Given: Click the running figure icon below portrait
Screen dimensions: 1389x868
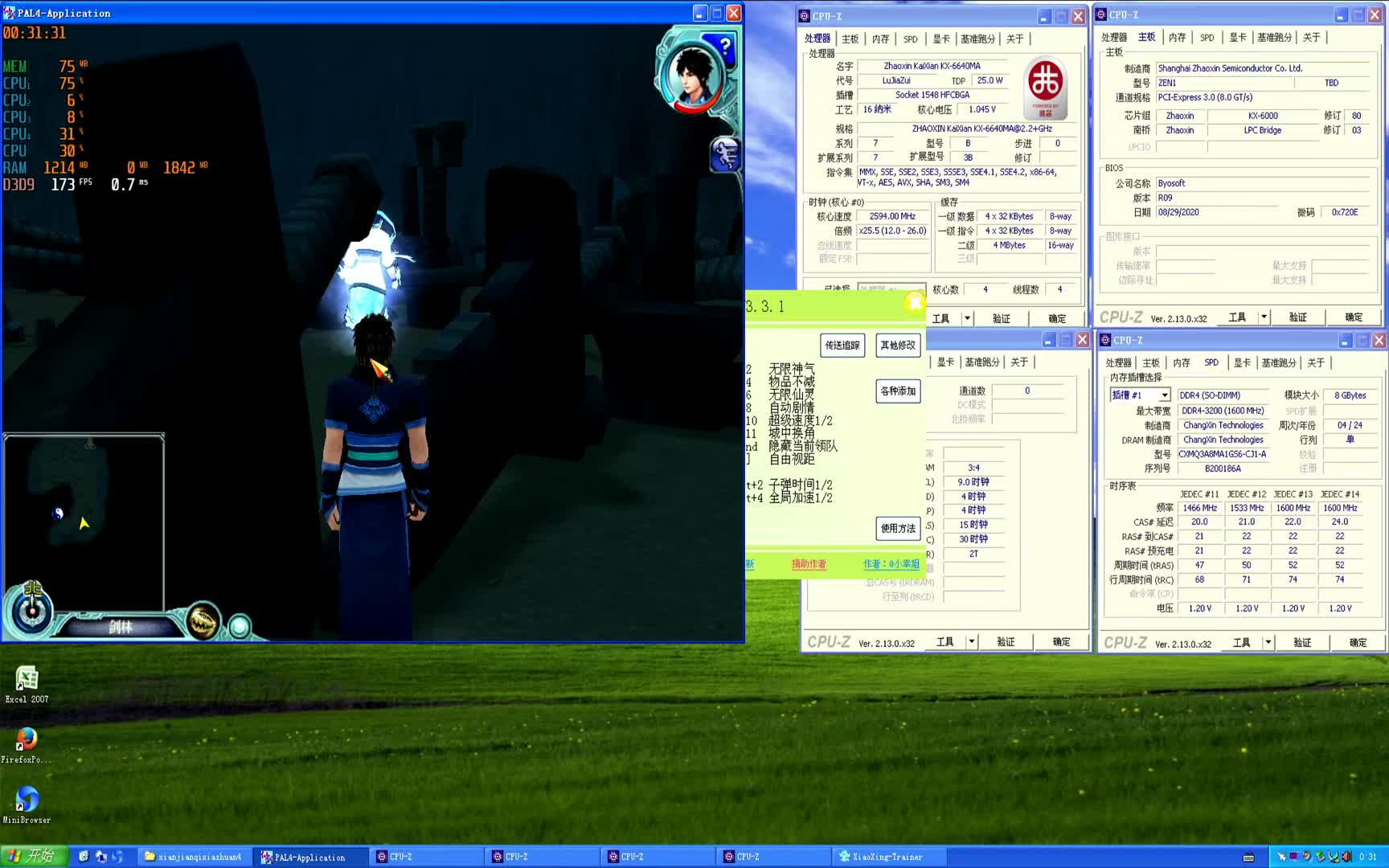Looking at the screenshot, I should pyautogui.click(x=724, y=154).
